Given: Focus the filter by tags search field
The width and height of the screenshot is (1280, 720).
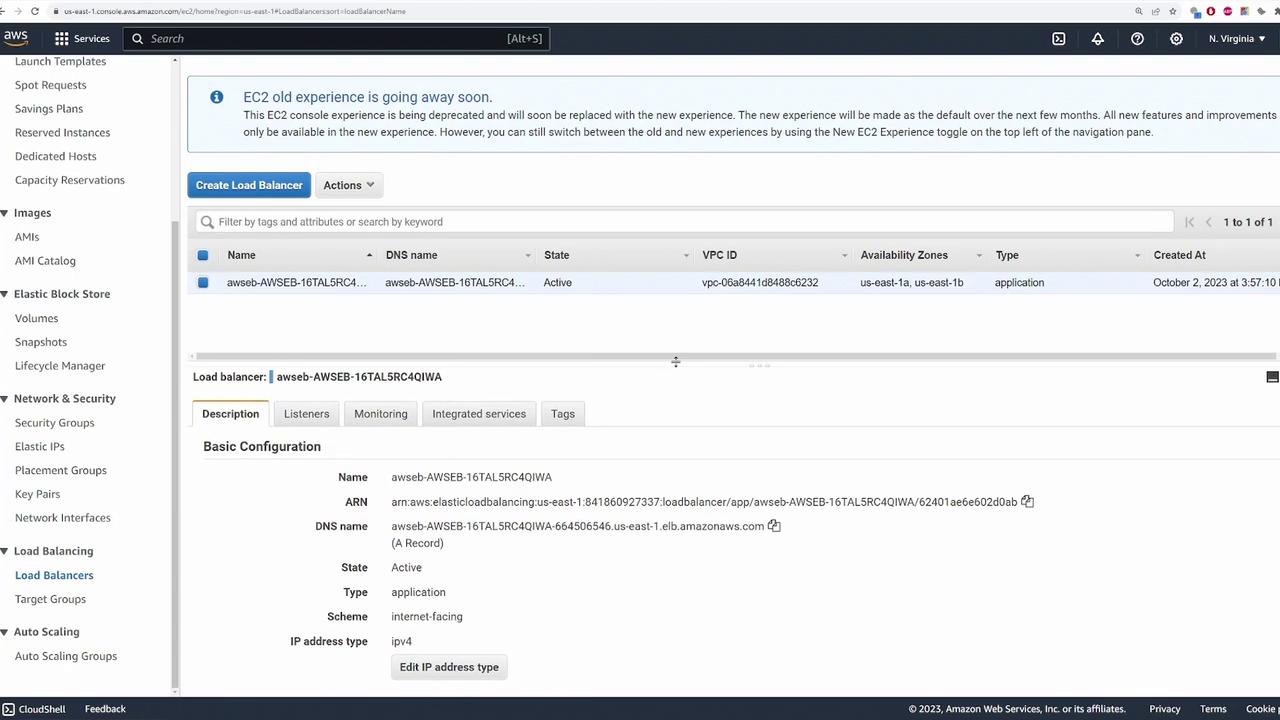Looking at the screenshot, I should [686, 222].
